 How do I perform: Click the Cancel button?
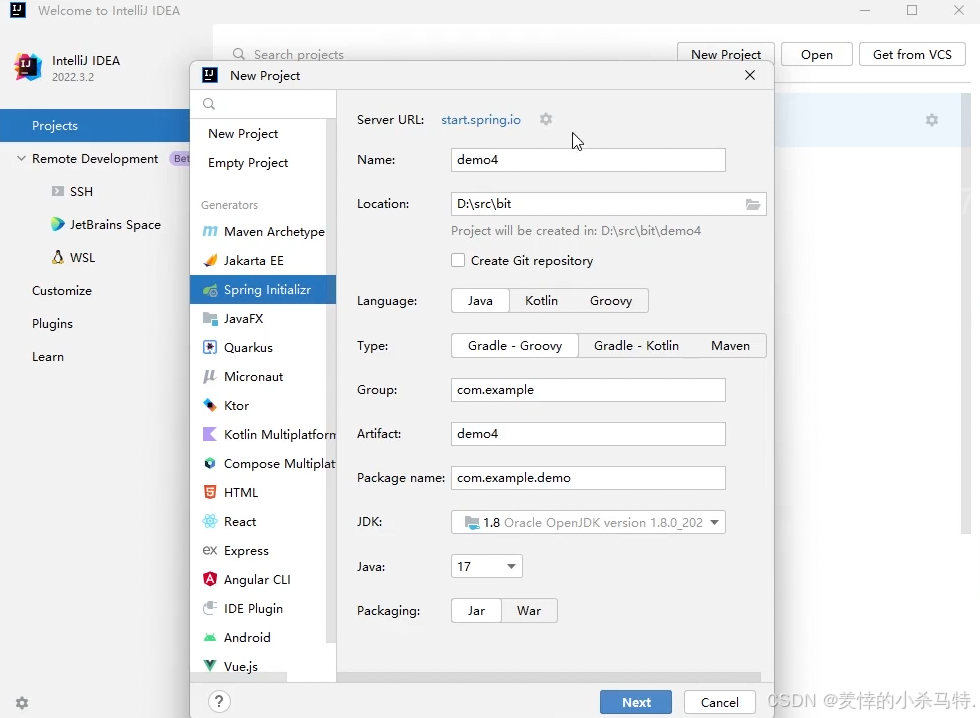[719, 702]
